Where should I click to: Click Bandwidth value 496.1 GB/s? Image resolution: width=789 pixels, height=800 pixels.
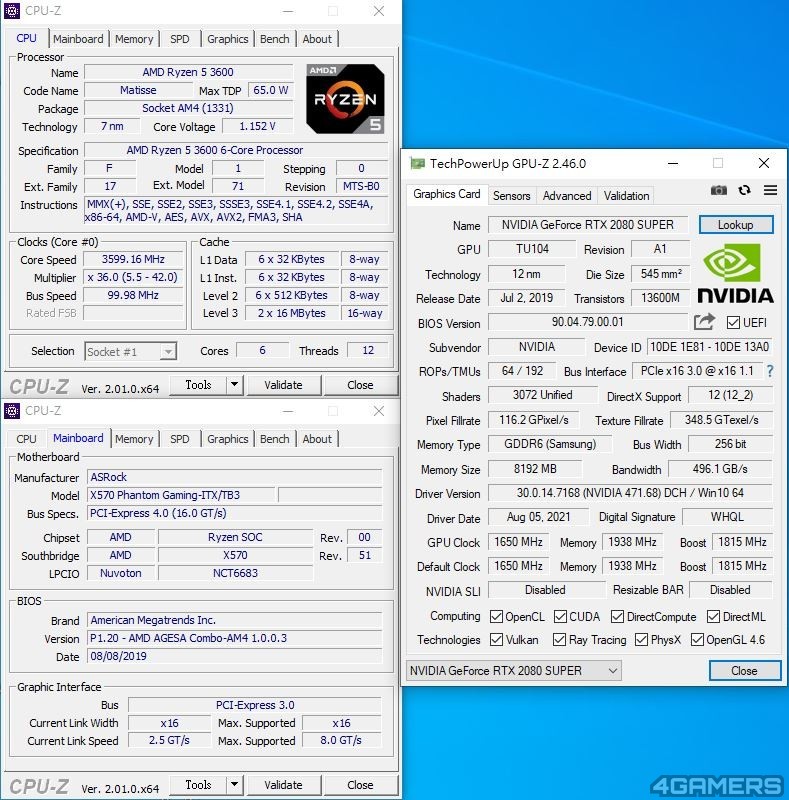[720, 468]
